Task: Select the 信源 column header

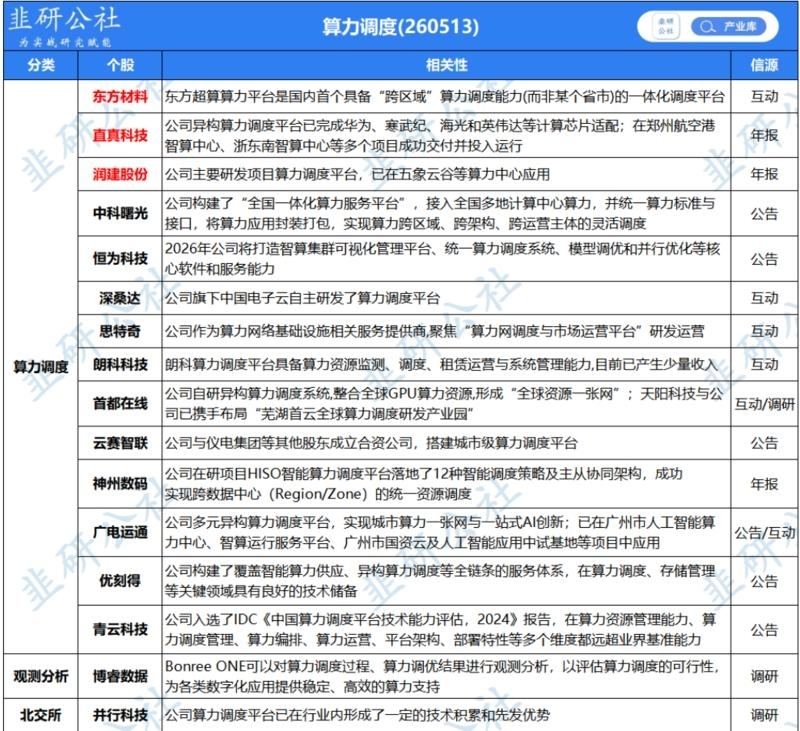Action: 764,65
